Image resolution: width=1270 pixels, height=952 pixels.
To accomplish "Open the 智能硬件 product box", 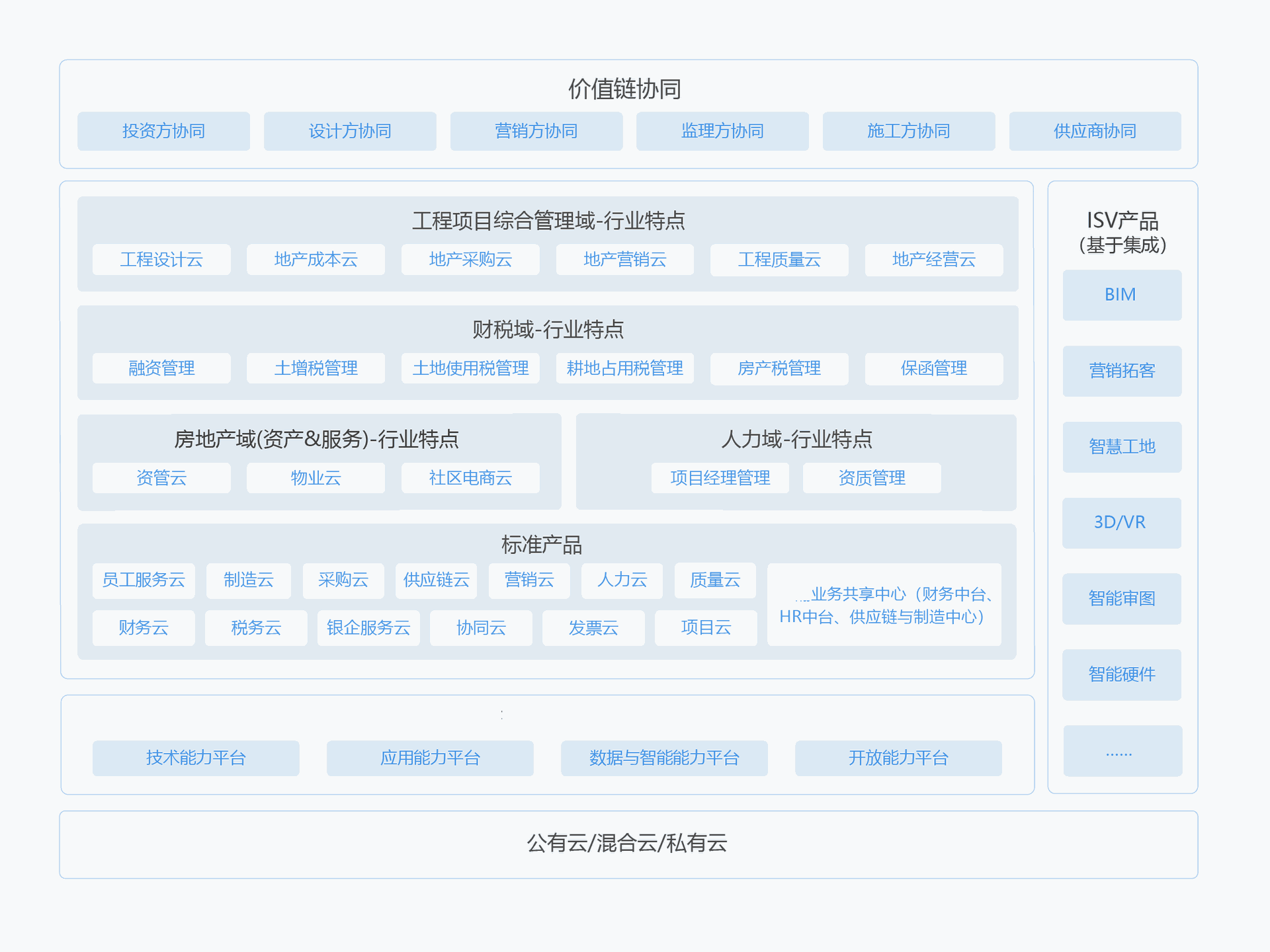I will tap(1122, 675).
